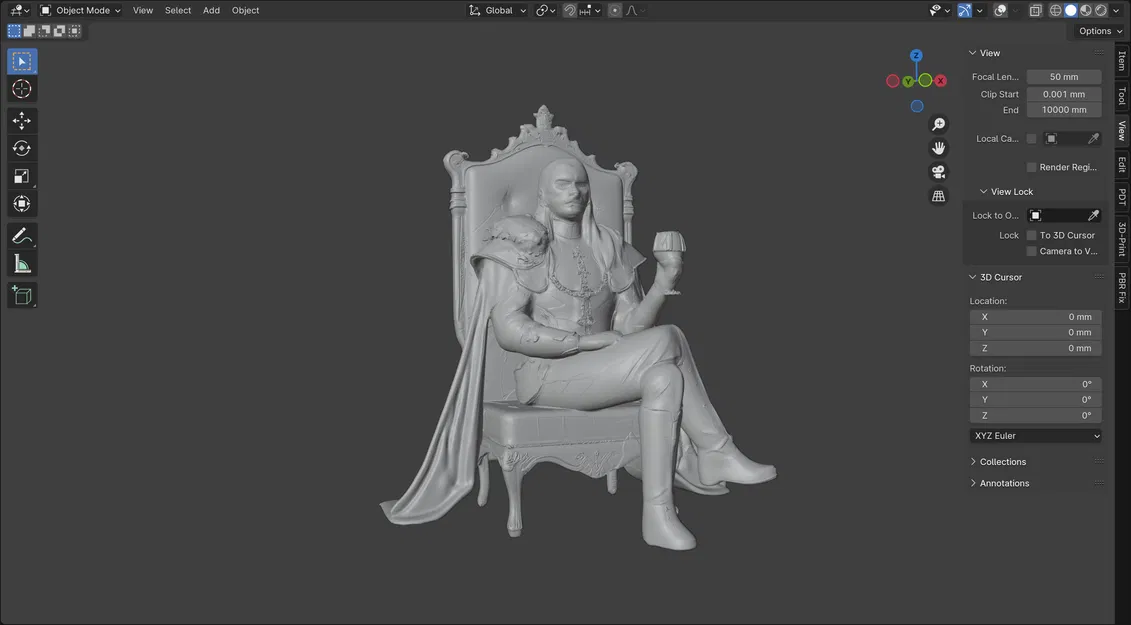
Task: Click the Z axis on the navigation gizmo
Action: 916,55
